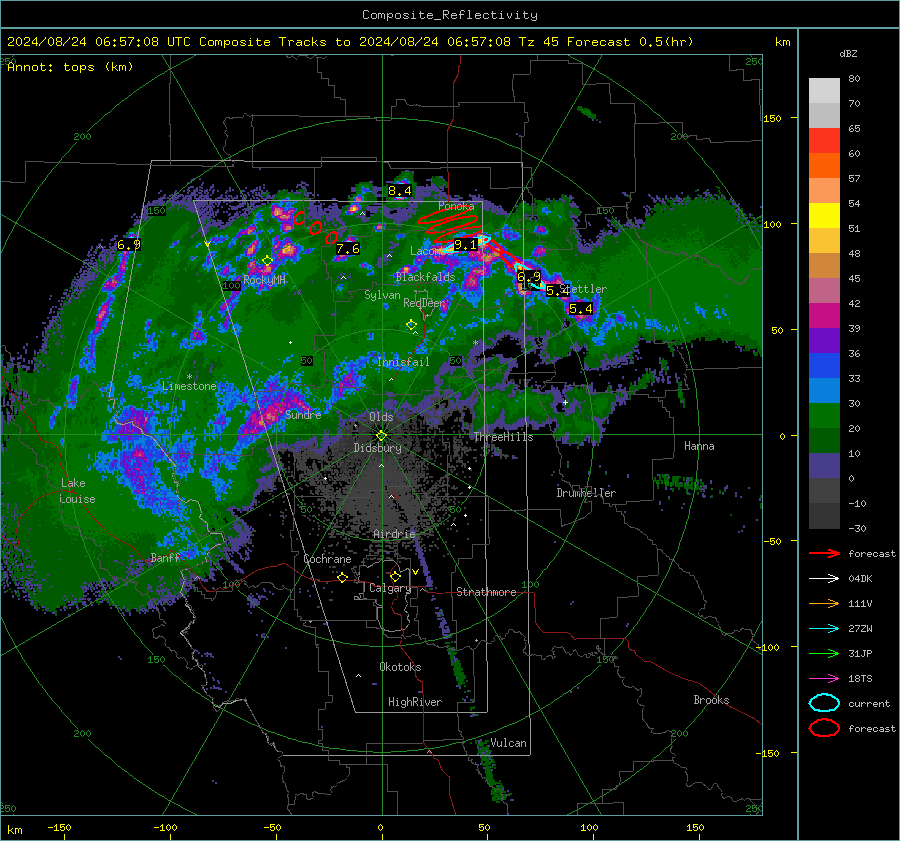
Task: Click the Banff location label
Action: pos(165,557)
